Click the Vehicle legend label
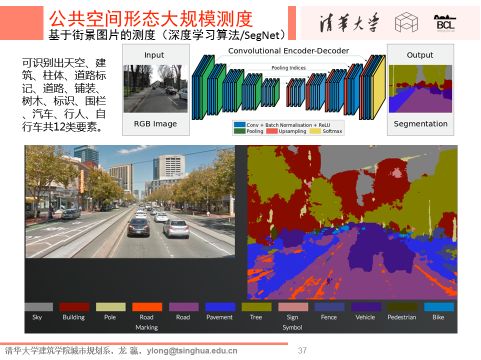 [x=365, y=317]
